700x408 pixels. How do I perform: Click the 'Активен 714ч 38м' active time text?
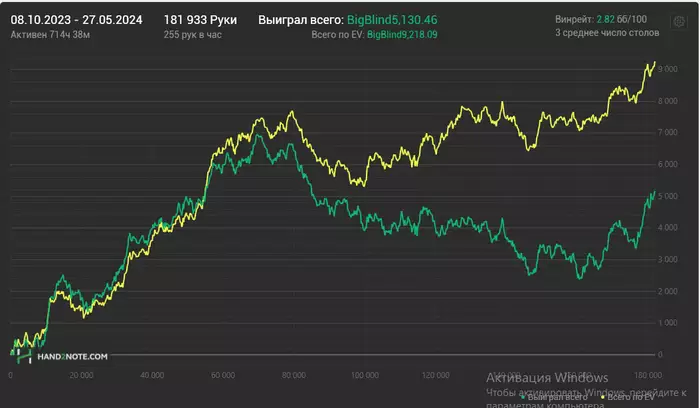point(50,35)
